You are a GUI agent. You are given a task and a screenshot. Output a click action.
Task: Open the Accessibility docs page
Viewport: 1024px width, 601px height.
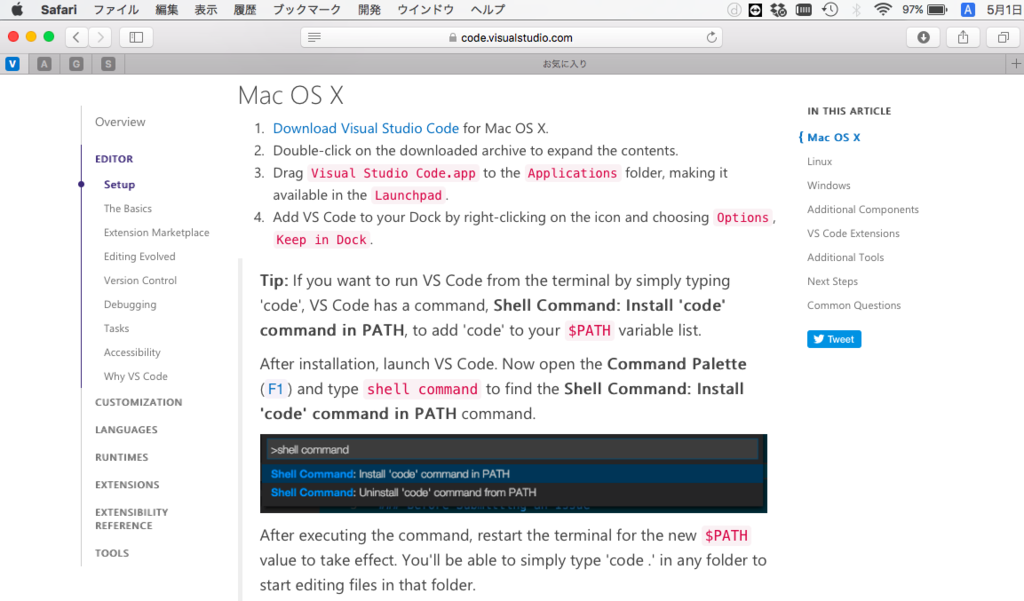(x=132, y=352)
